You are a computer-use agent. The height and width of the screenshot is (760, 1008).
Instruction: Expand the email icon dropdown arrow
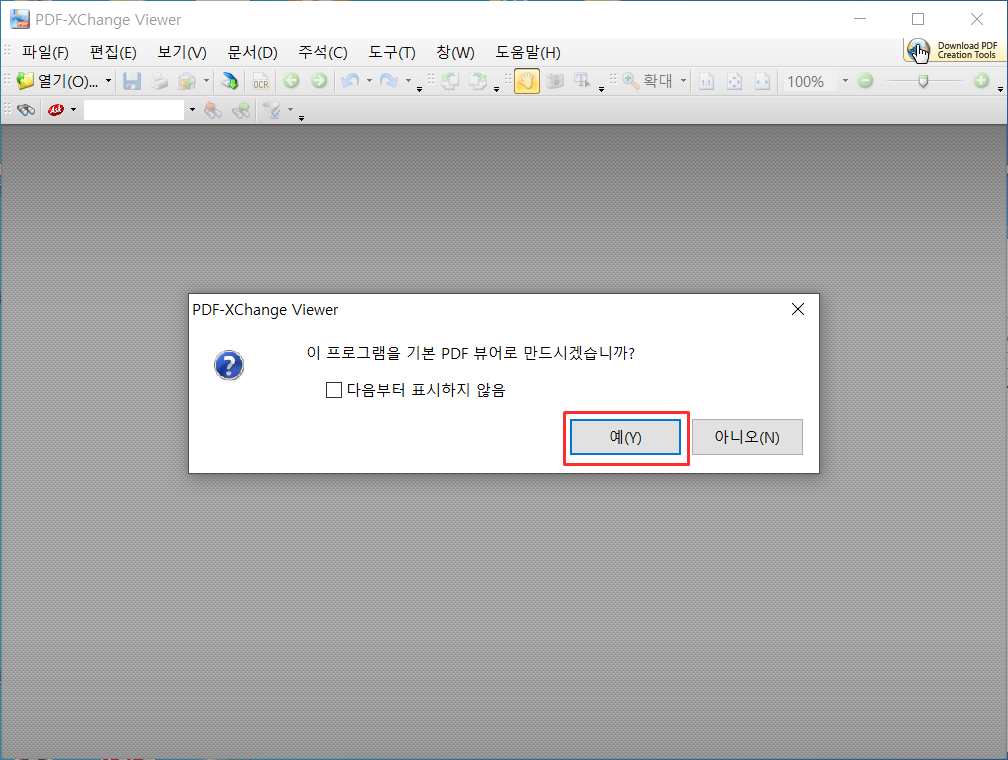tap(206, 81)
